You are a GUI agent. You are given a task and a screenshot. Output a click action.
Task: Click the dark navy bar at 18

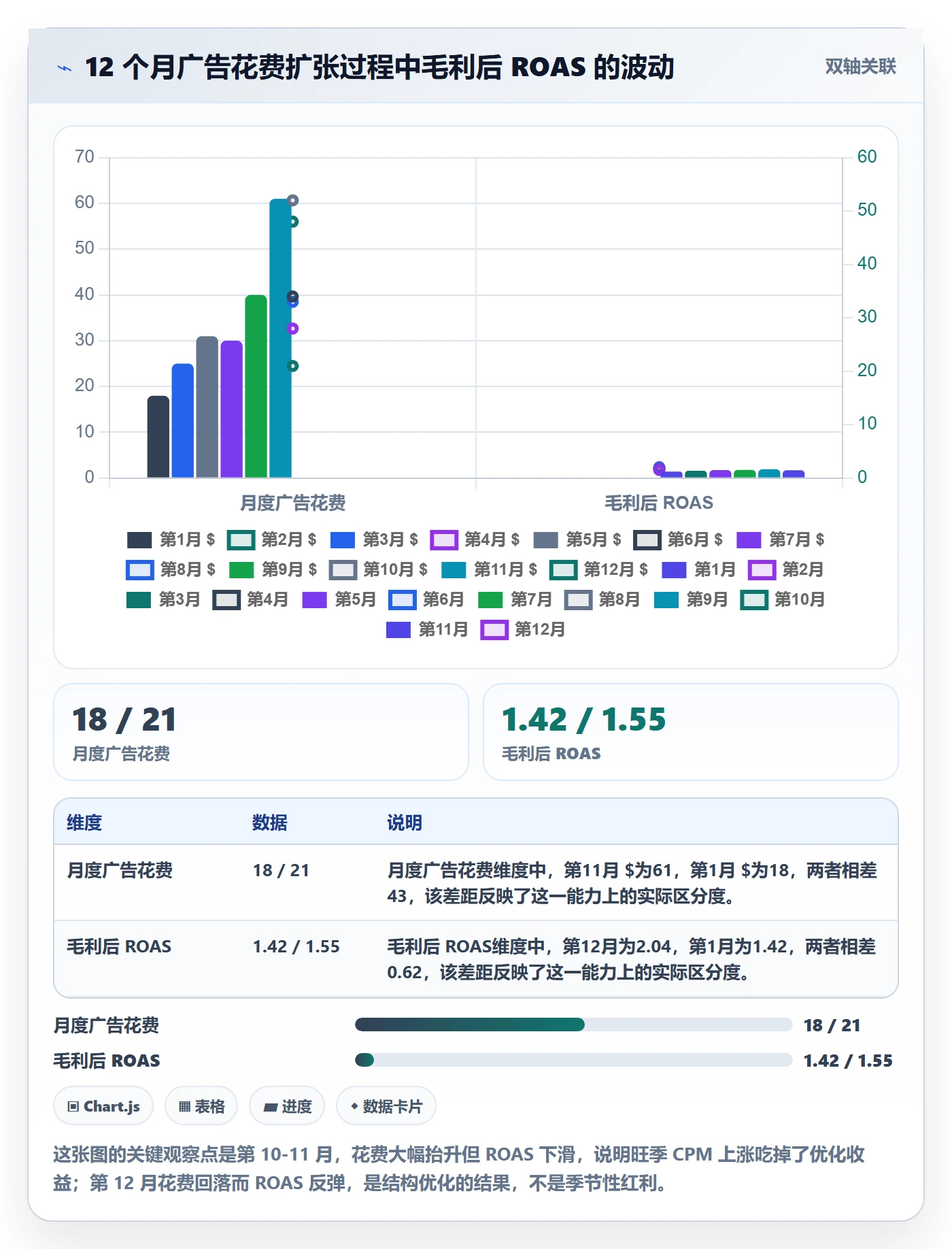[x=158, y=437]
